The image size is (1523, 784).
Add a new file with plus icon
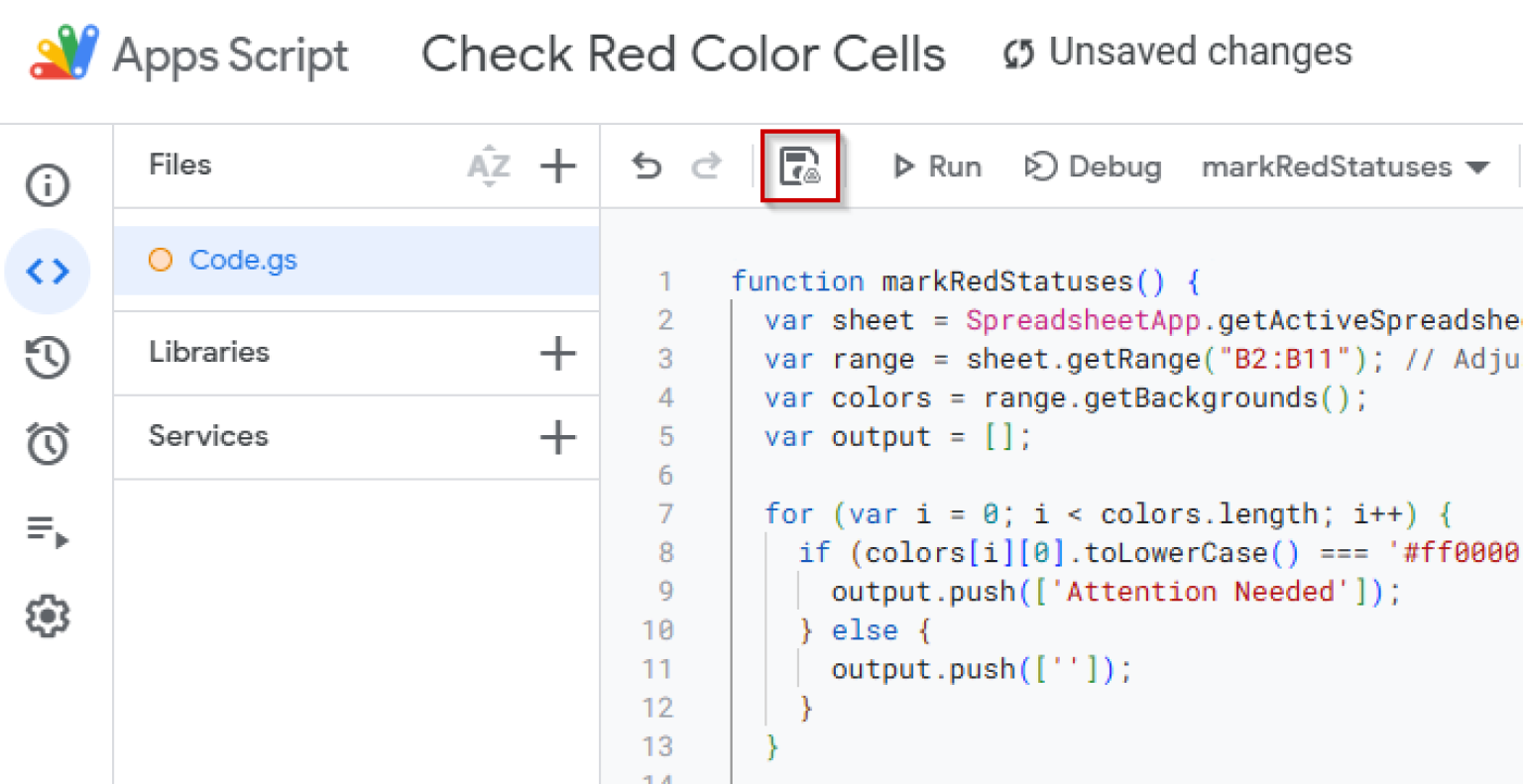558,167
